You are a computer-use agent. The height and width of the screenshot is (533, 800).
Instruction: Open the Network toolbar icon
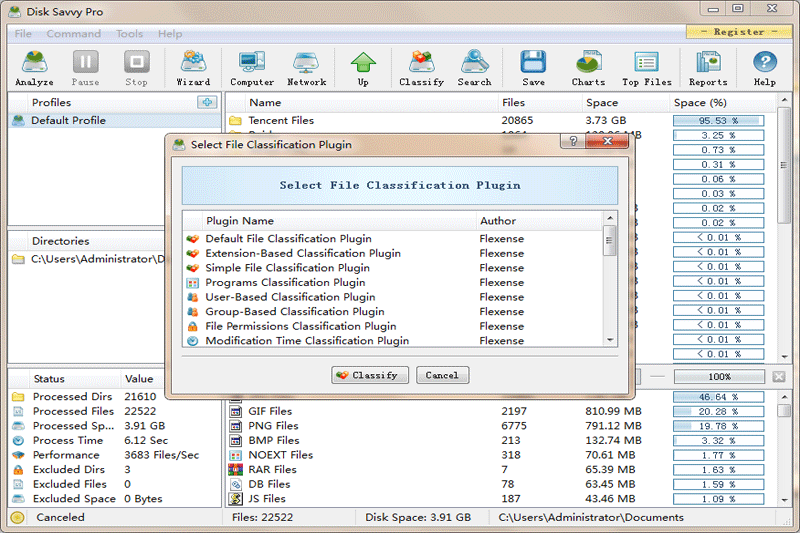pyautogui.click(x=306, y=68)
